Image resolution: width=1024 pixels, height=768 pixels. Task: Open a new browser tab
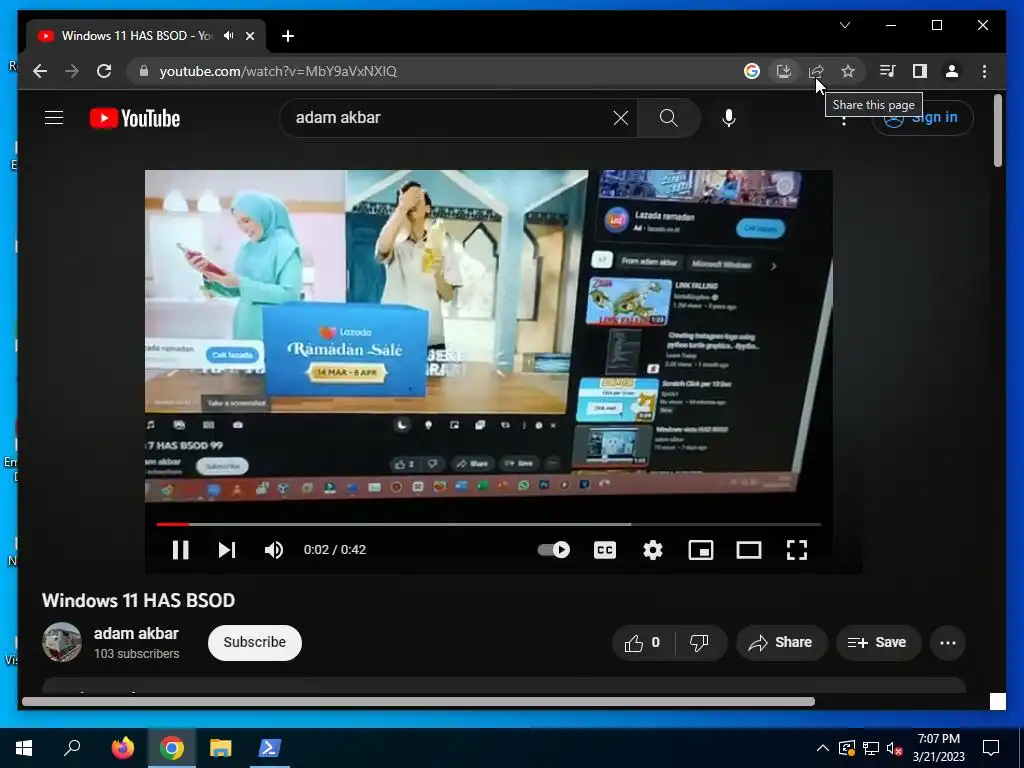[x=288, y=36]
